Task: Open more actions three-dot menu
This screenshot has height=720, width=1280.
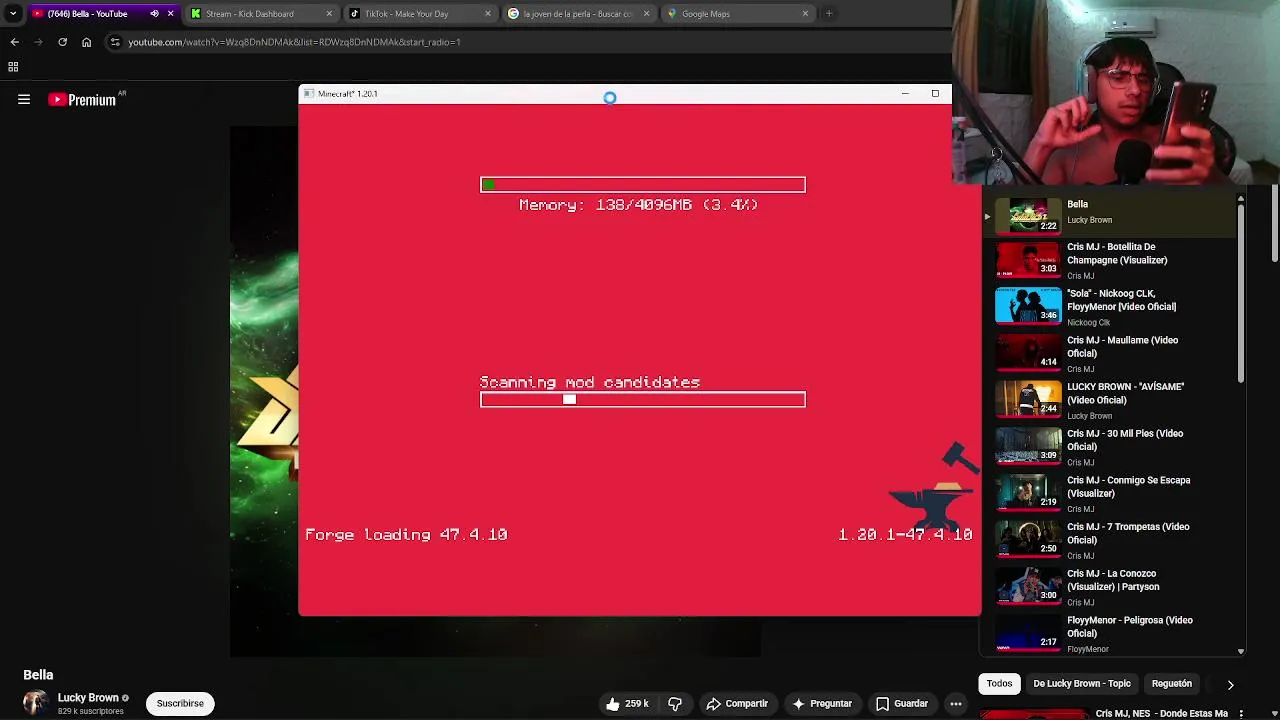Action: [956, 704]
